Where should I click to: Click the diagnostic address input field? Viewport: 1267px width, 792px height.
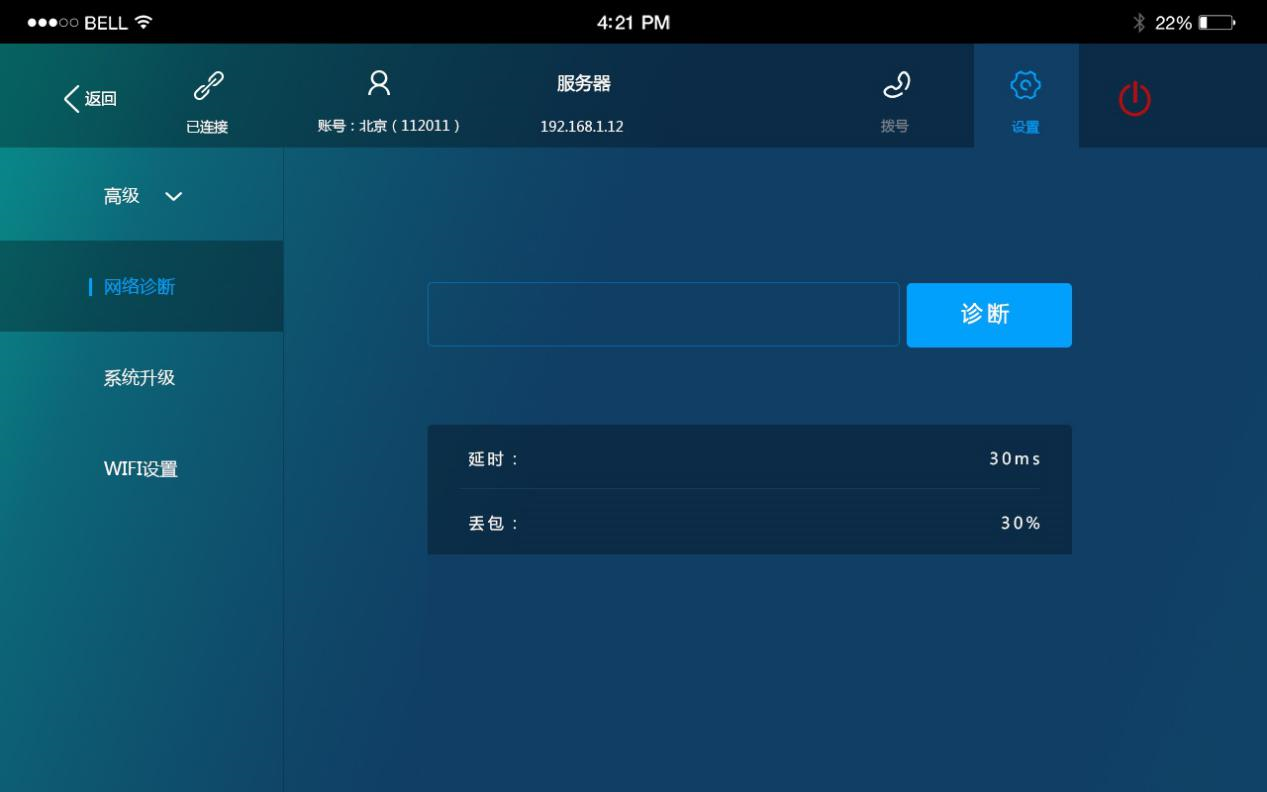(x=662, y=315)
